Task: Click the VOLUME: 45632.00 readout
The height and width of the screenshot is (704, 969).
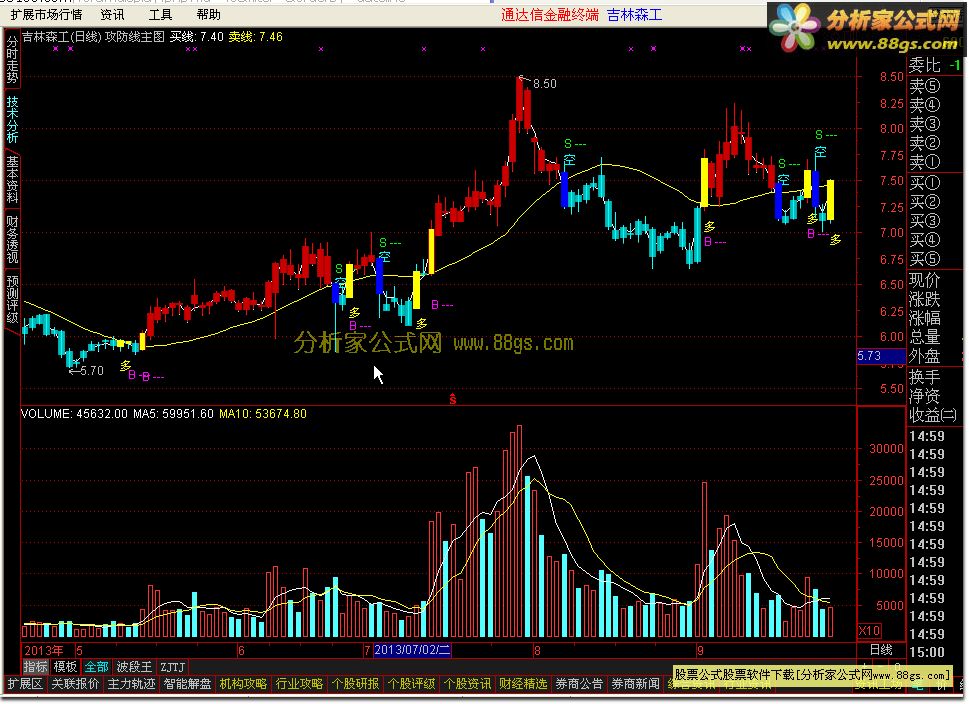Action: coord(74,413)
